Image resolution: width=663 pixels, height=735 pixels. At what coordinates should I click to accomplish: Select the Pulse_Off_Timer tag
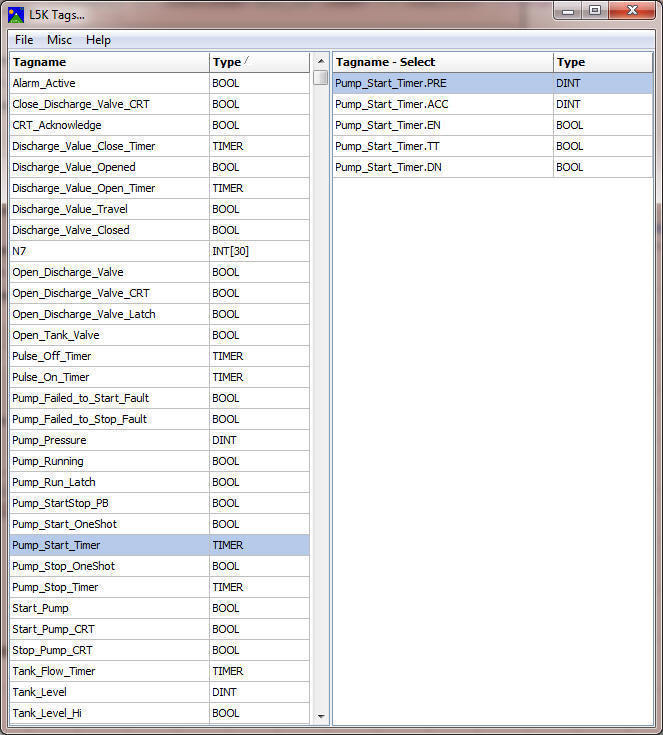(159, 356)
